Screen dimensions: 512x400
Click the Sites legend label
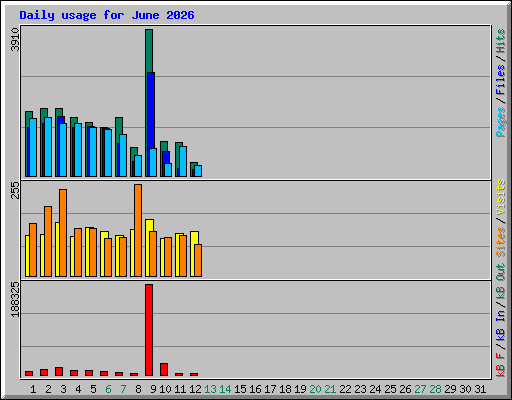point(500,241)
